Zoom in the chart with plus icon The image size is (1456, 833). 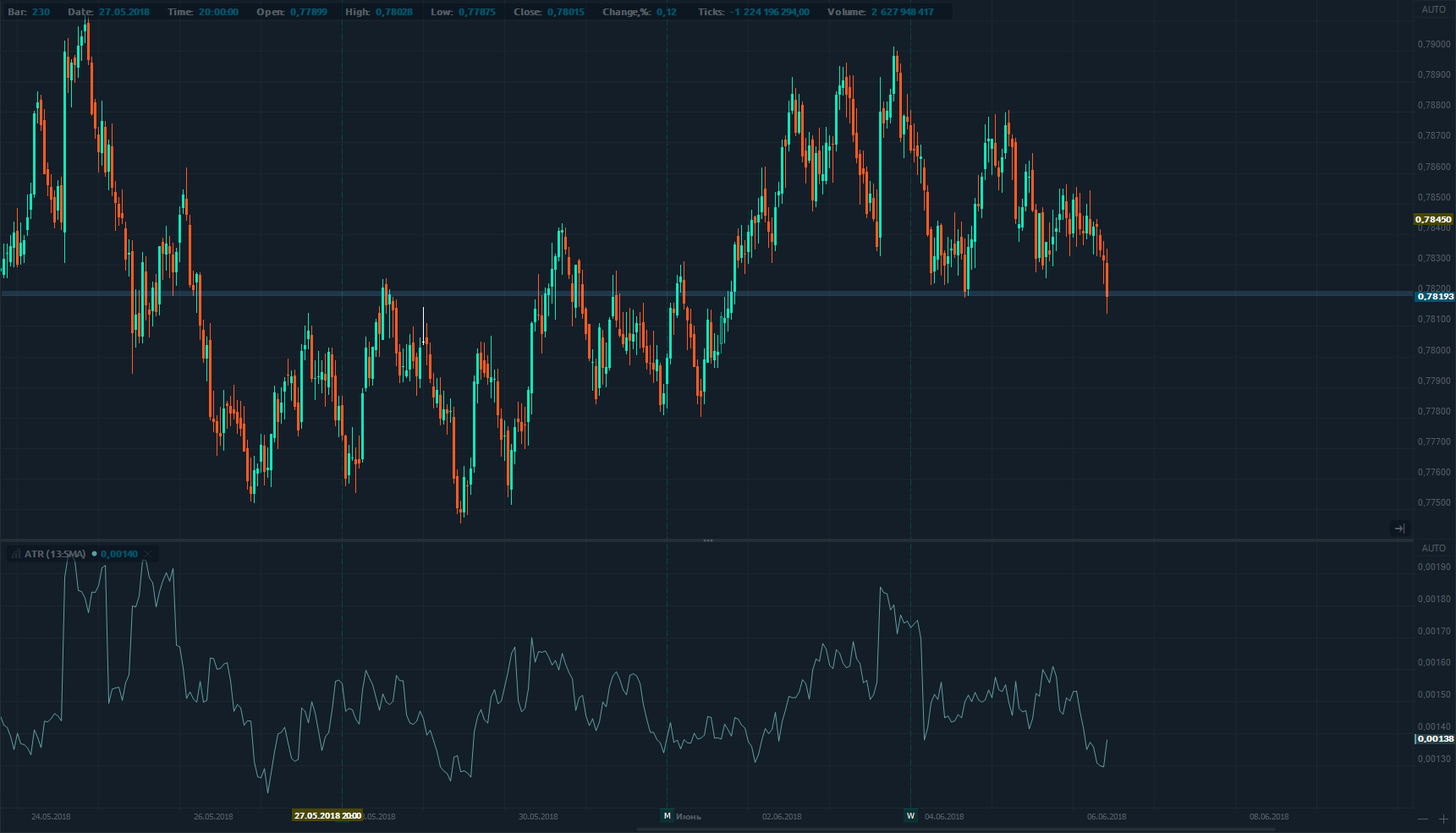(x=1443, y=819)
